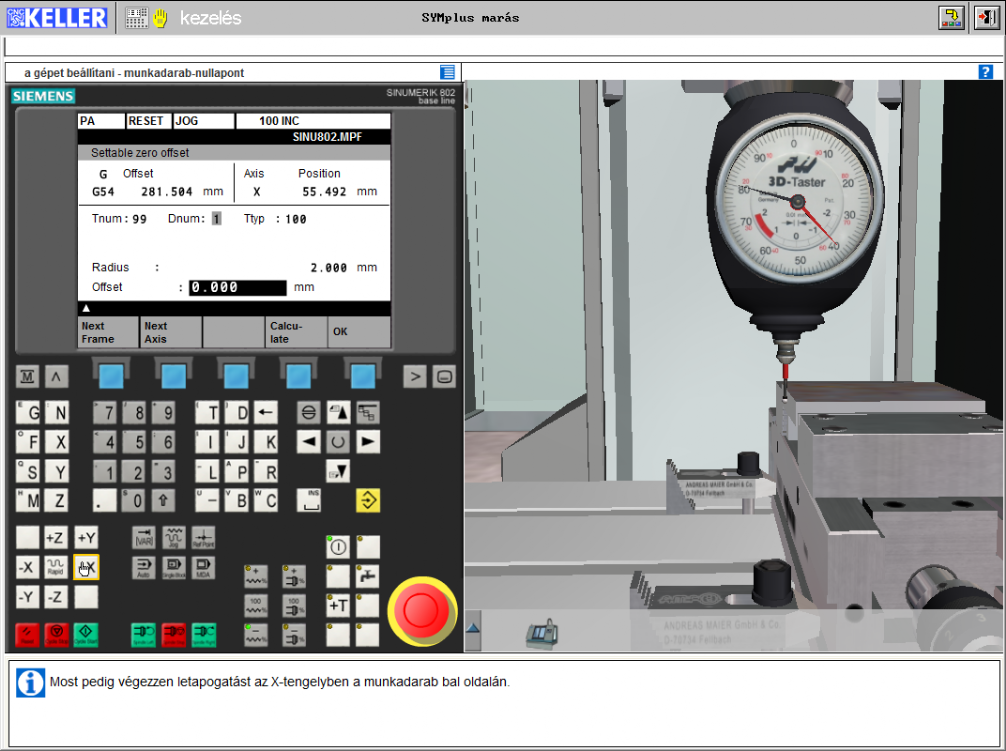1006x751 pixels.
Task: Jog the axis with +Z key
Action: [x=56, y=537]
